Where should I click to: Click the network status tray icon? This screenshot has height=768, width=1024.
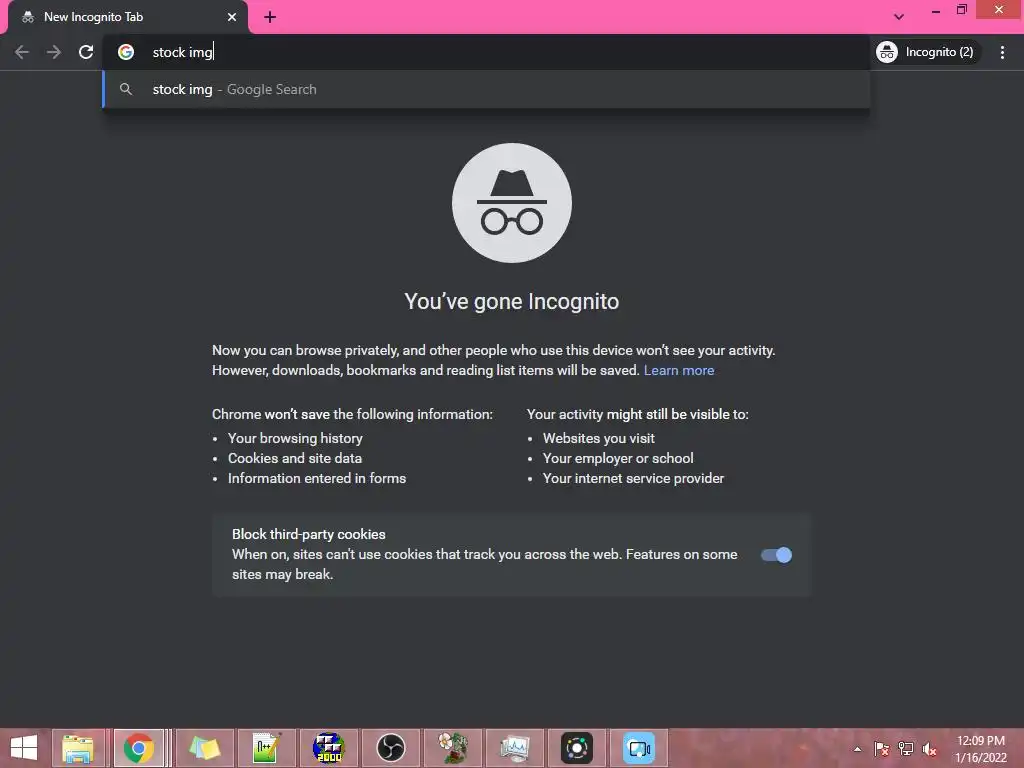coord(906,749)
